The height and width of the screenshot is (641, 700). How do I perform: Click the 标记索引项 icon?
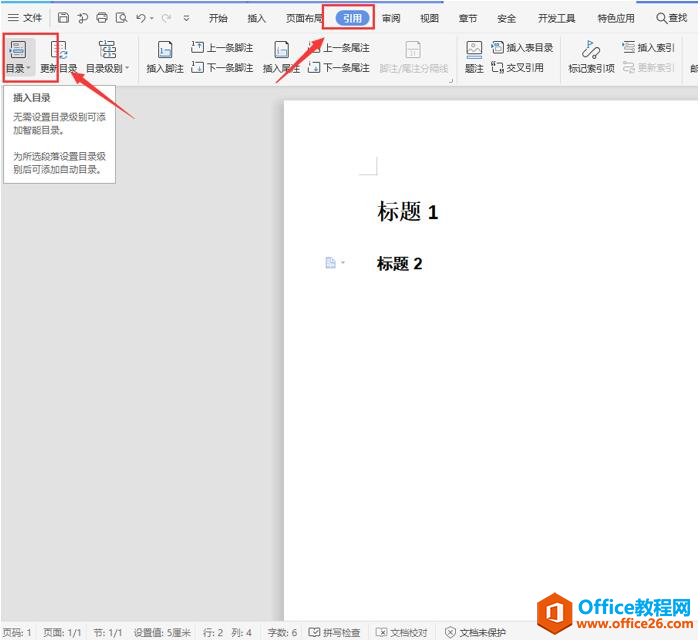click(x=591, y=50)
